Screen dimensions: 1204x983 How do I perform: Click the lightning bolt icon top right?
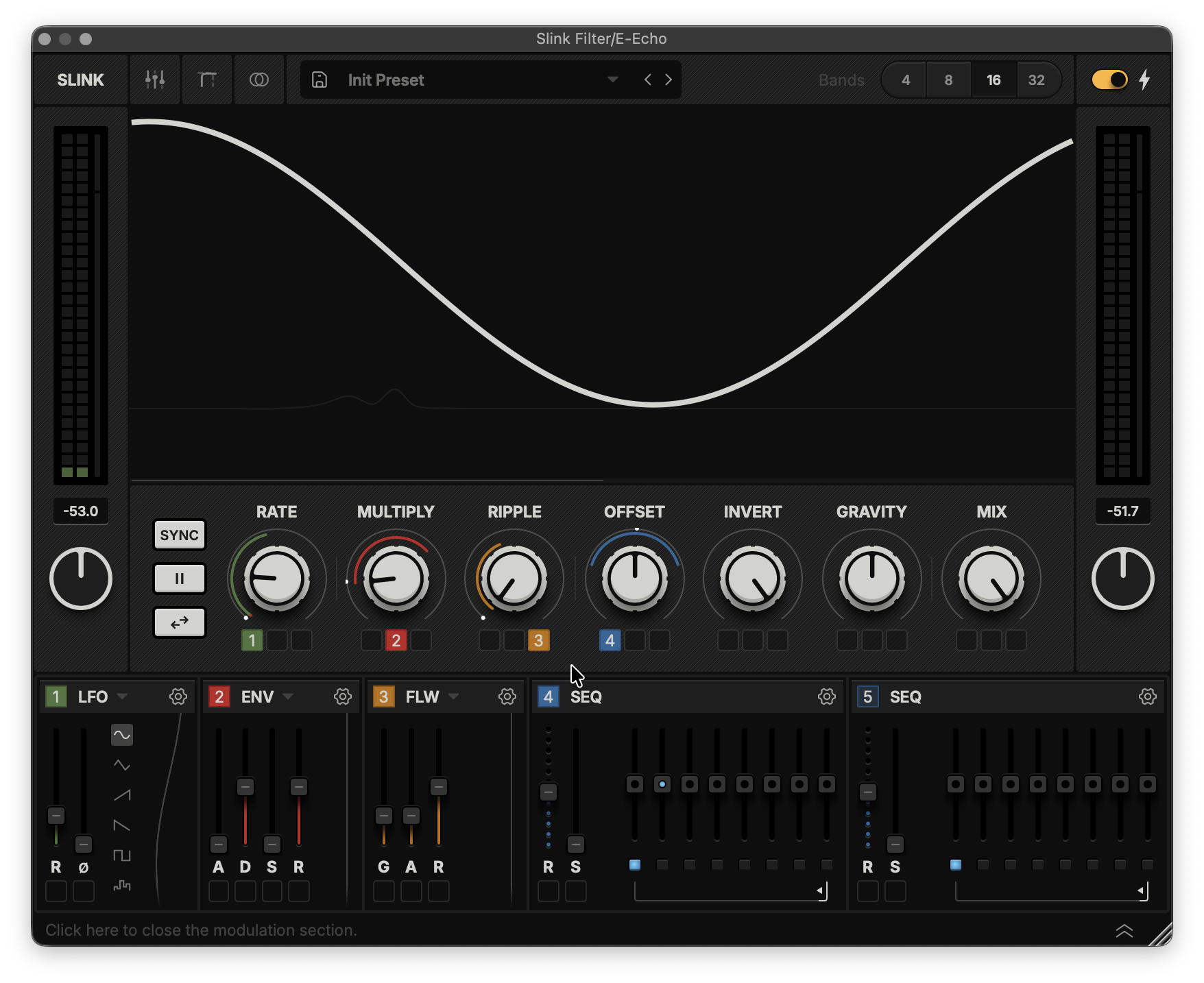(x=1144, y=80)
